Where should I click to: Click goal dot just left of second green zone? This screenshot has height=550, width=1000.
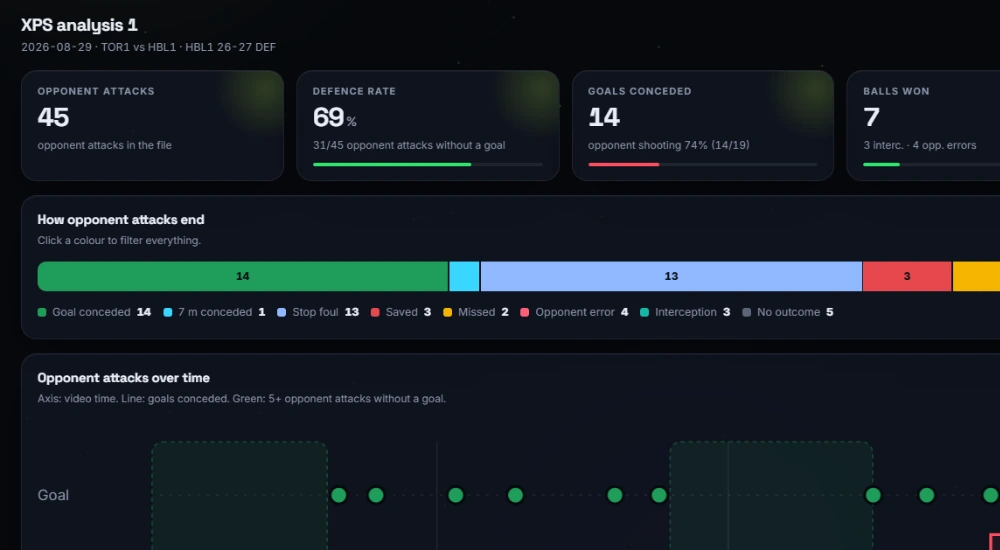click(659, 495)
